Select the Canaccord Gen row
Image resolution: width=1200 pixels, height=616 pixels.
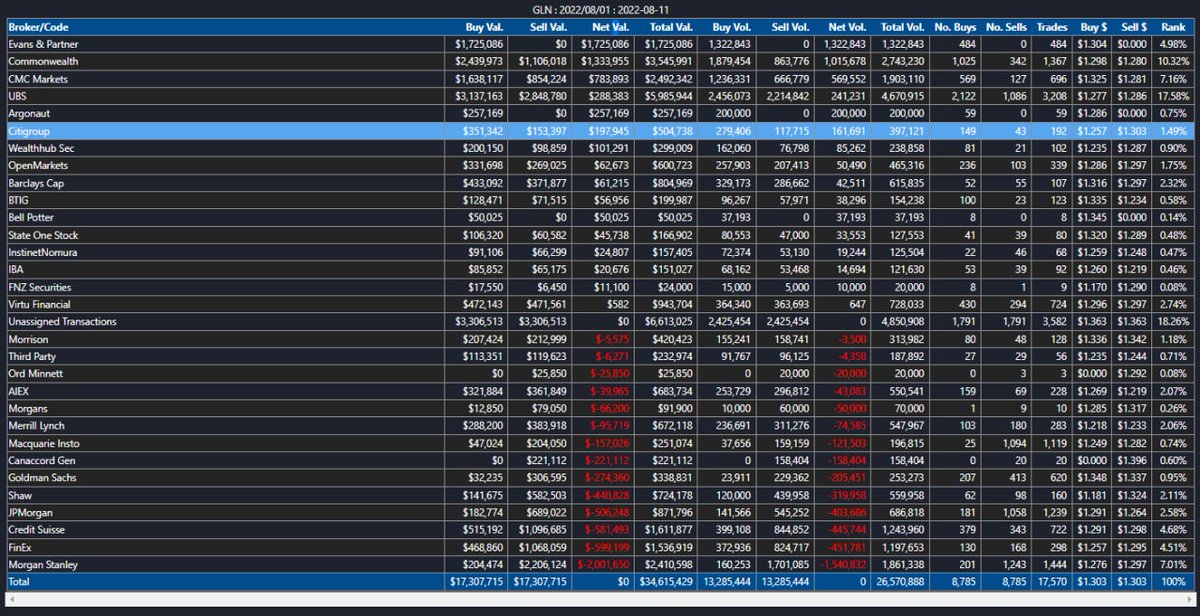click(598, 461)
